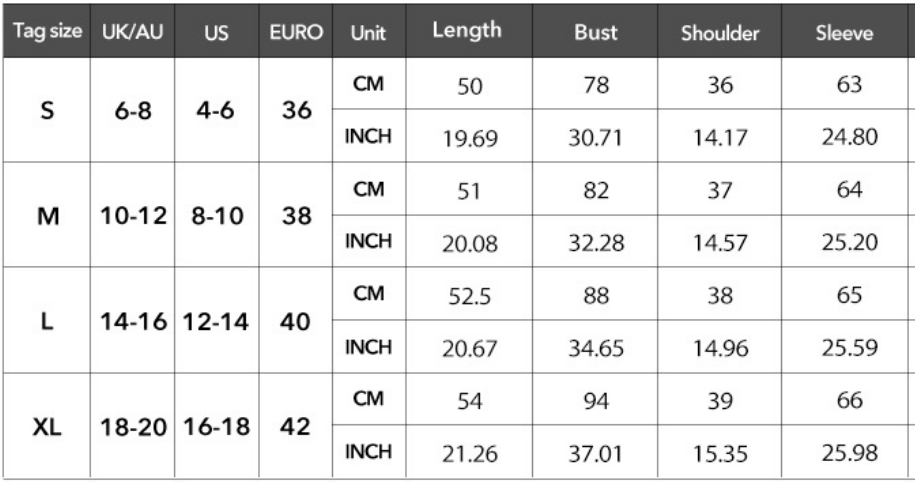The image size is (915, 483).
Task: Click the Tag size column header
Action: [47, 32]
